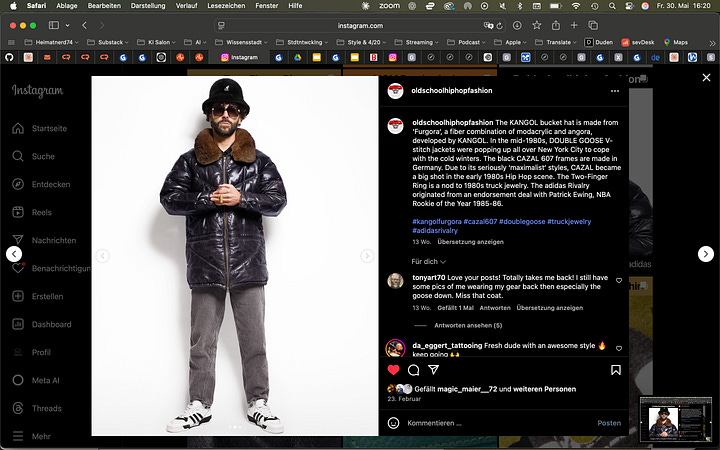
Task: Open #kangolfurgora hashtag
Action: pos(437,221)
